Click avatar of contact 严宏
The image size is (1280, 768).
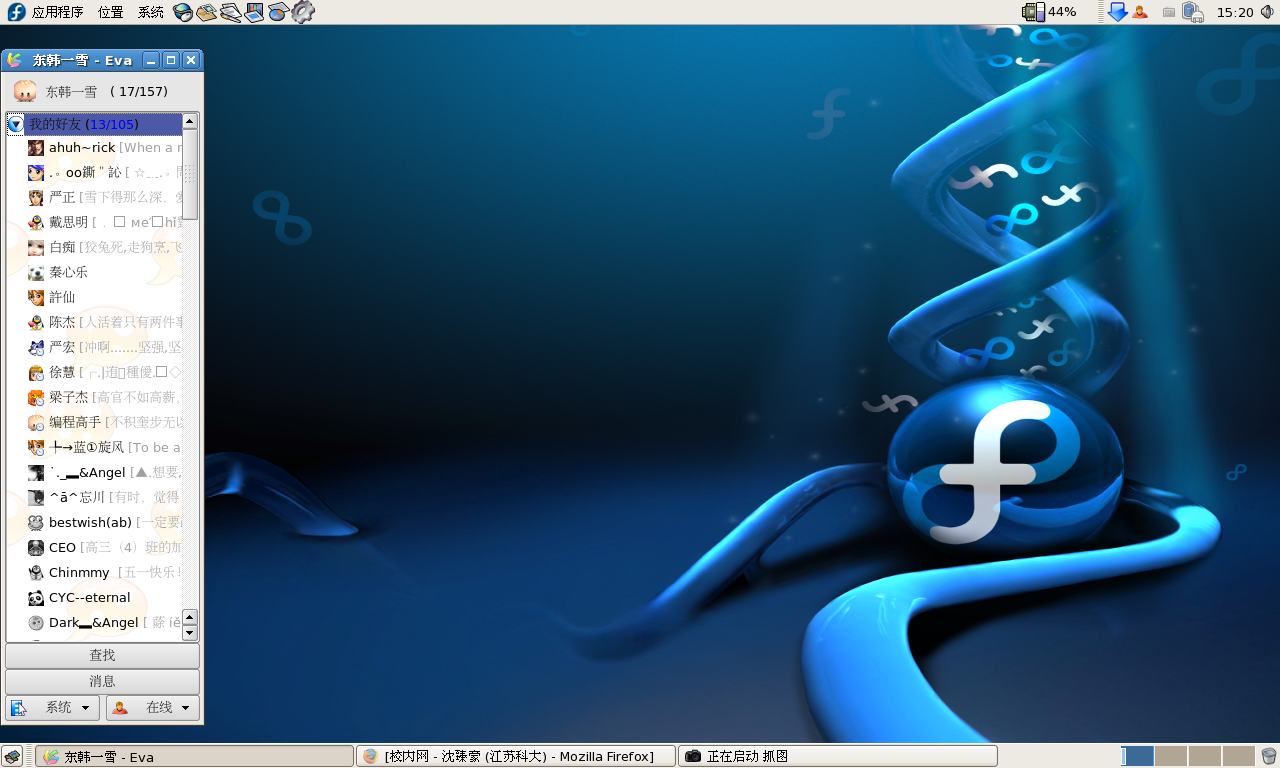(36, 348)
